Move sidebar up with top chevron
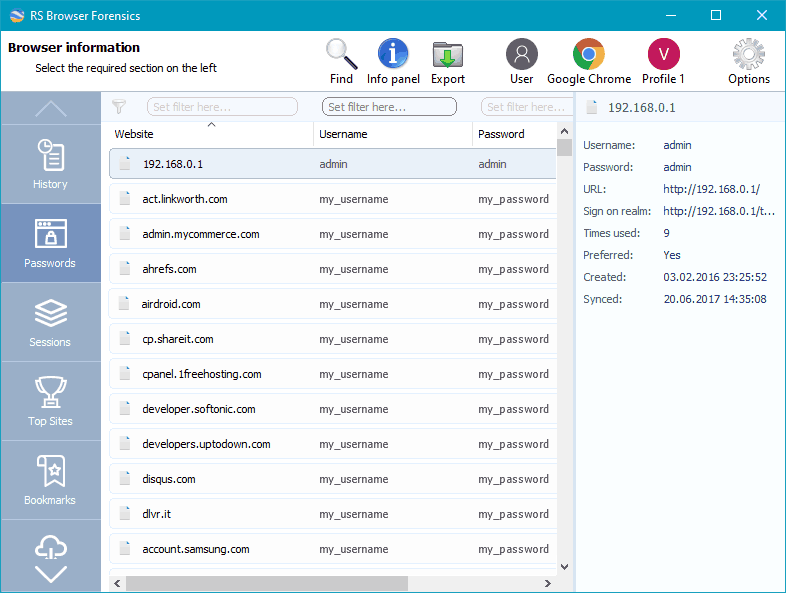Image resolution: width=786 pixels, height=593 pixels. click(x=50, y=108)
